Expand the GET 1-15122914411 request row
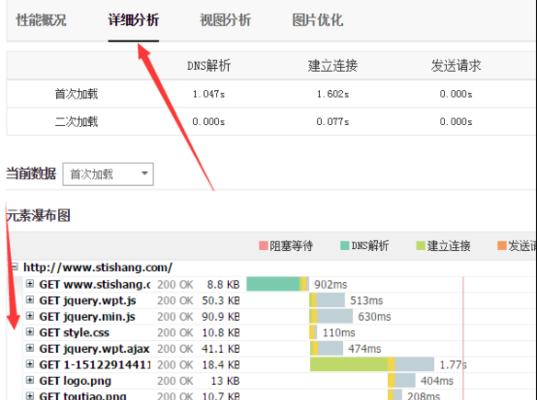 pos(30,364)
